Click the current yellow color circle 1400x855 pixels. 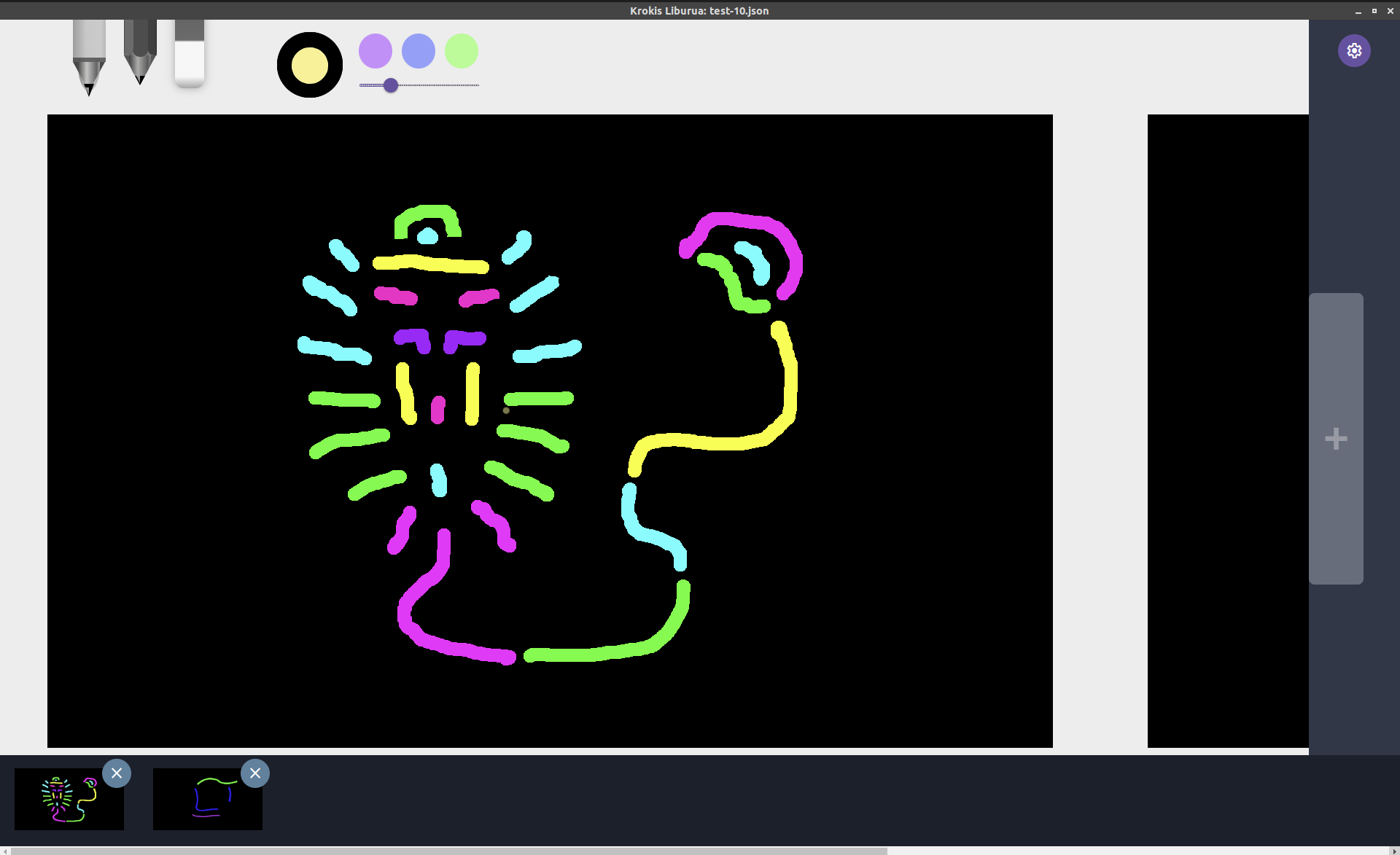pyautogui.click(x=310, y=65)
